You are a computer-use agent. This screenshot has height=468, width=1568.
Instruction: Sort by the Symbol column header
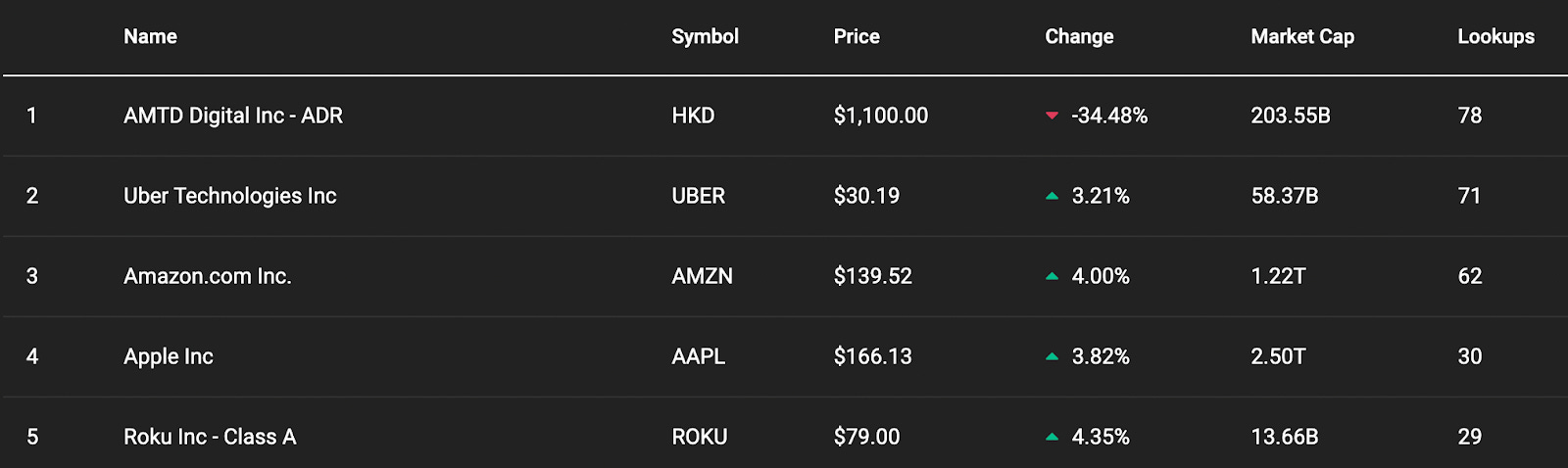click(x=705, y=36)
